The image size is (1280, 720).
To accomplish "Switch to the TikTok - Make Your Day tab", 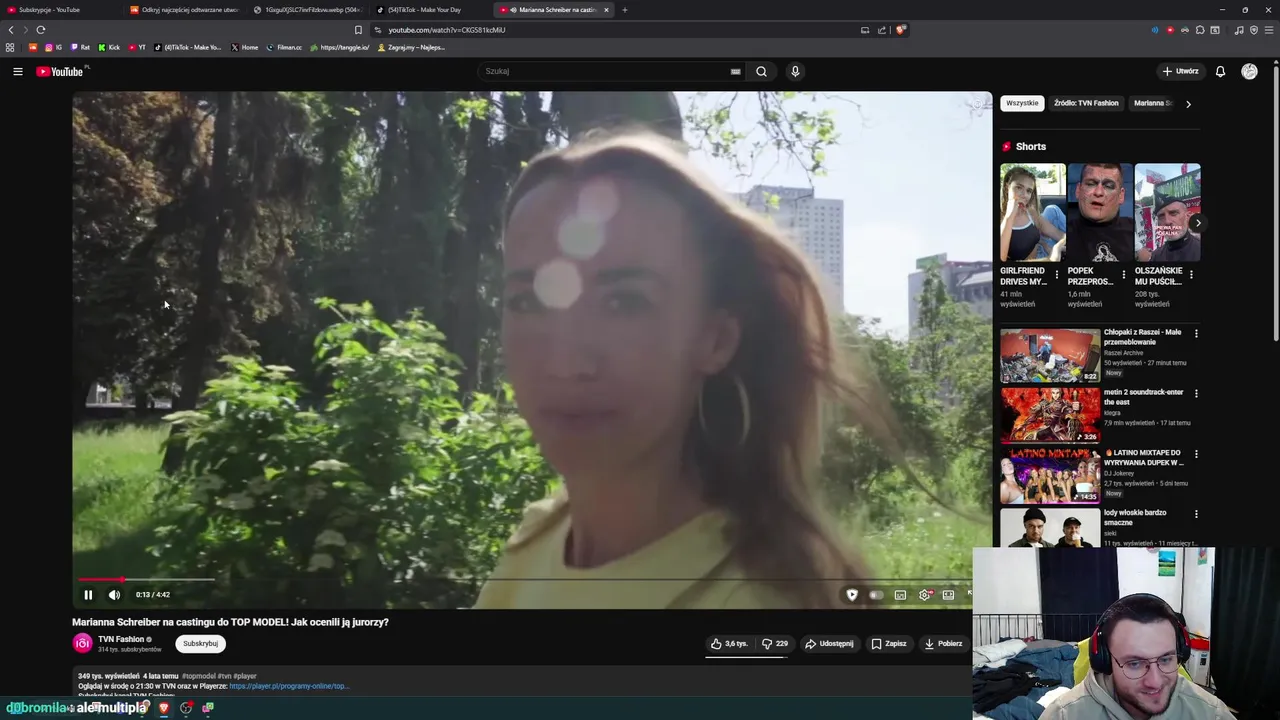I will (430, 10).
